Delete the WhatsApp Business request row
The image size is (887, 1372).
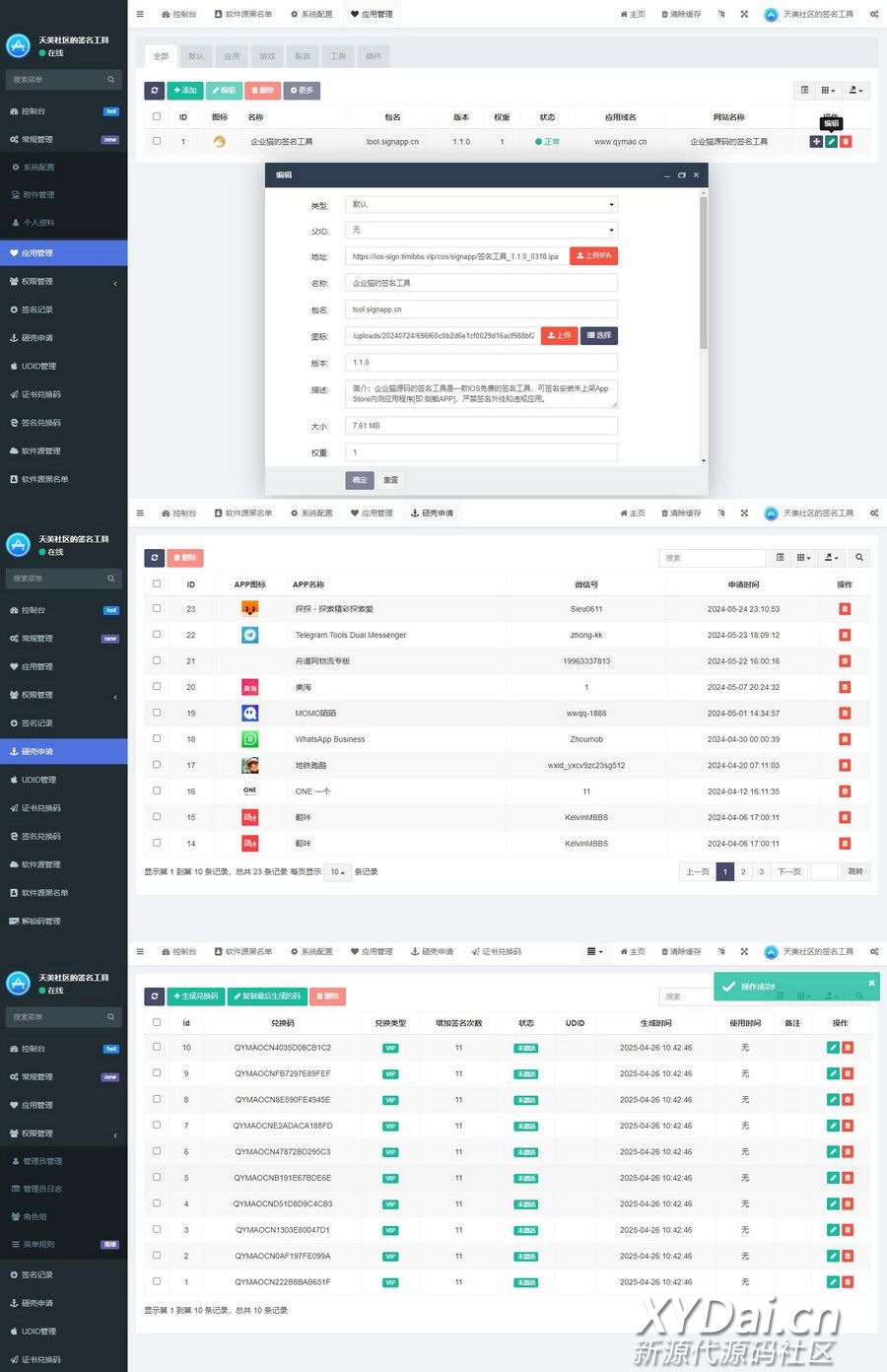point(845,739)
